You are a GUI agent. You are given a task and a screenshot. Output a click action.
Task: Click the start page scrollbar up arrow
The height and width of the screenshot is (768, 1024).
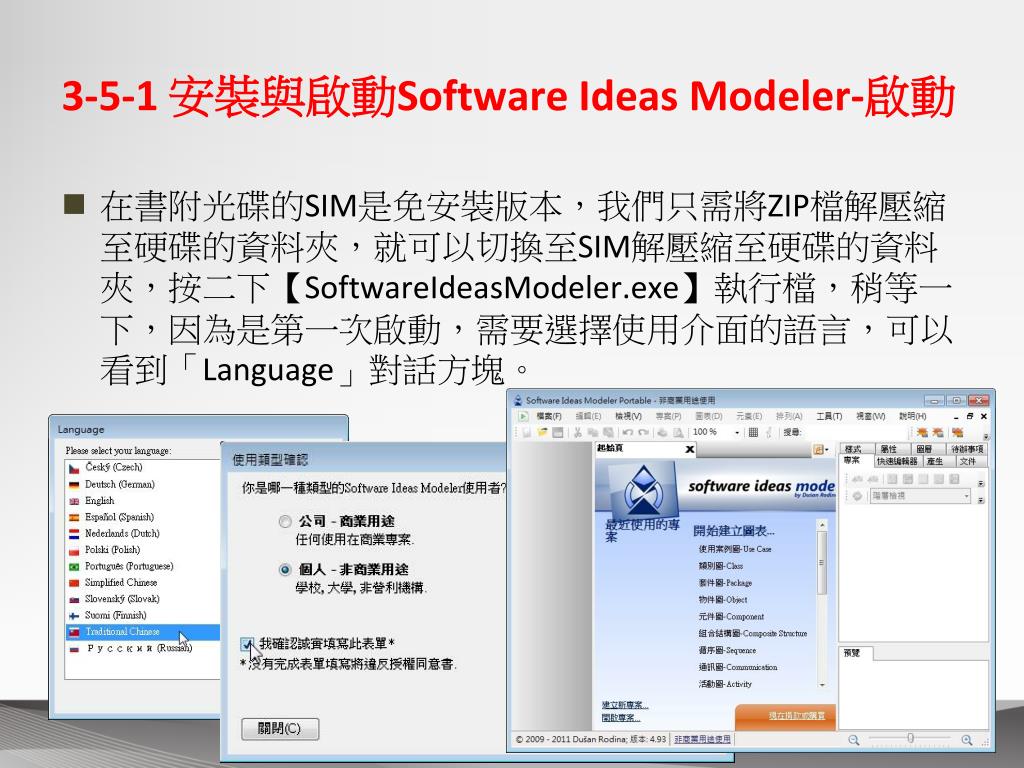(x=822, y=524)
